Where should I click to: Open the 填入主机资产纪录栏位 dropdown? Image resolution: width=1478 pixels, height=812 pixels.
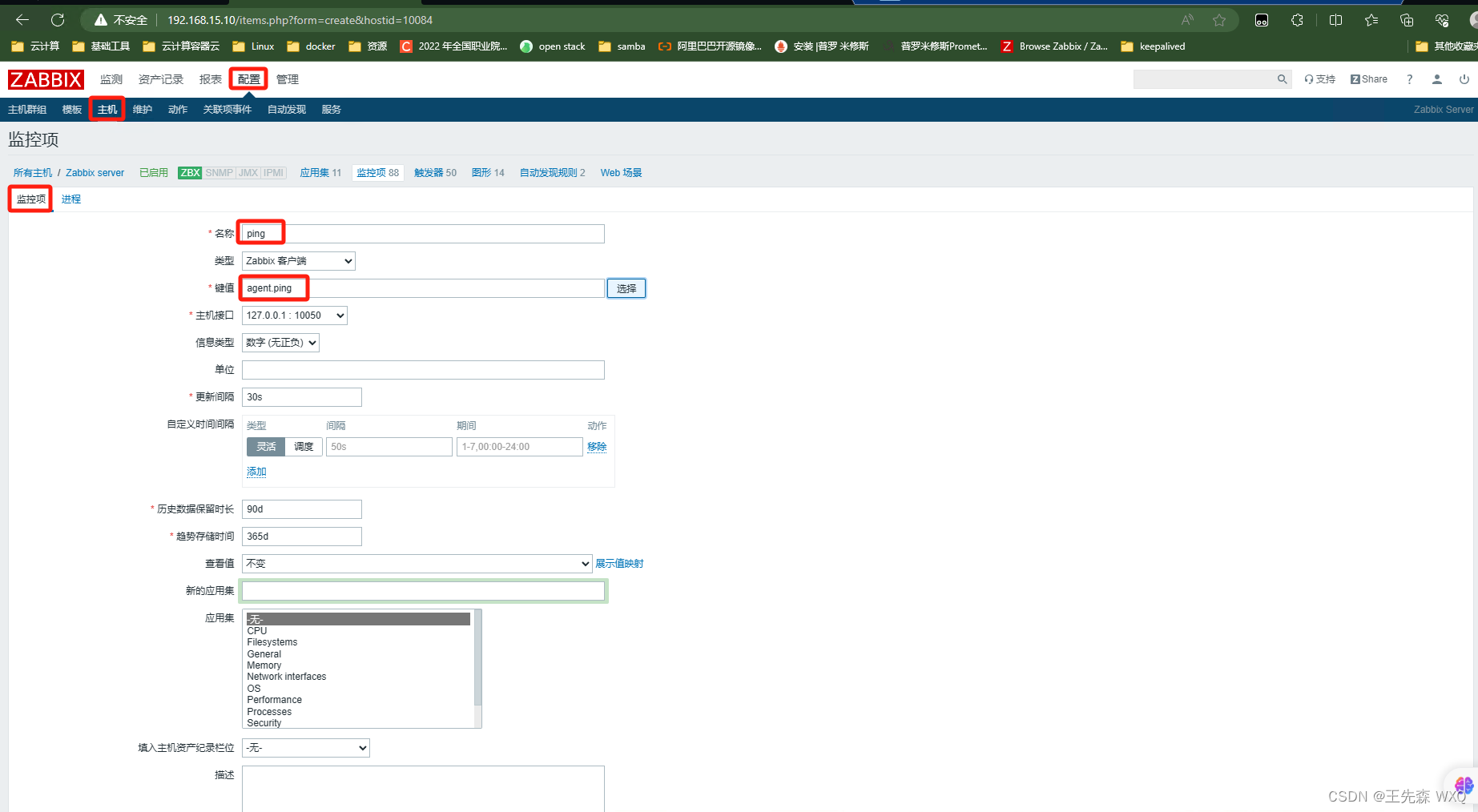(306, 748)
